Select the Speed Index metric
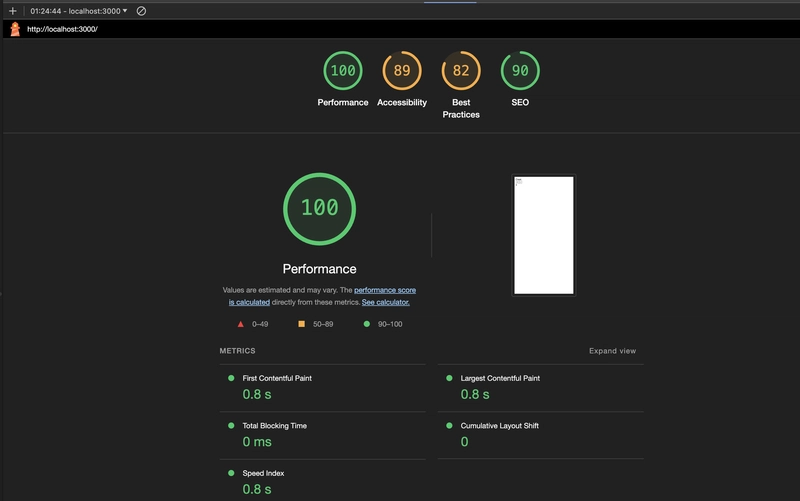This screenshot has width=800, height=501. (x=322, y=482)
